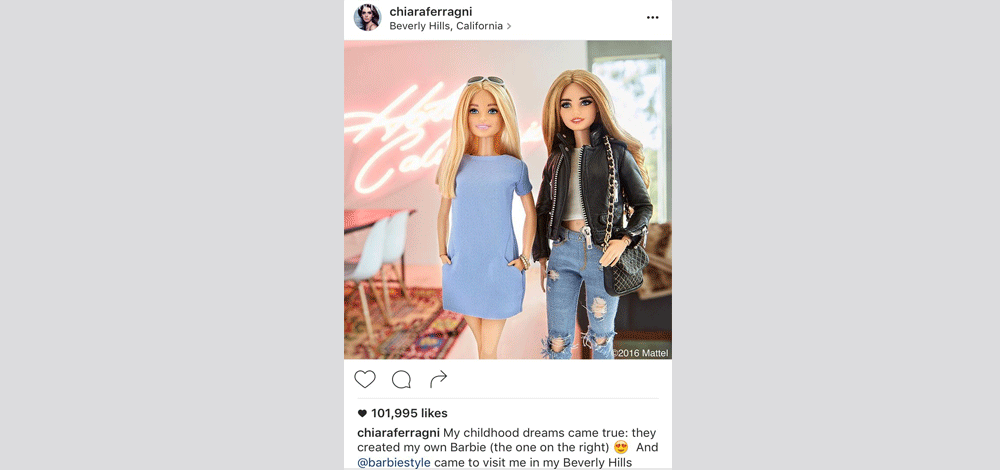View the 101,995 likes list

point(409,413)
